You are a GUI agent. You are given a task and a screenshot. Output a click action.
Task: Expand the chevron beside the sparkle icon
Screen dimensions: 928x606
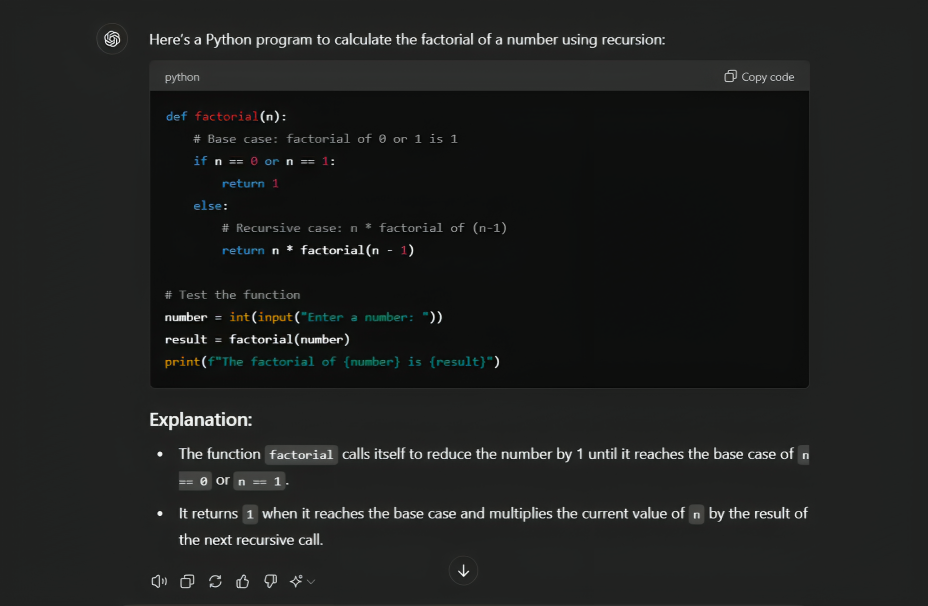click(x=311, y=582)
